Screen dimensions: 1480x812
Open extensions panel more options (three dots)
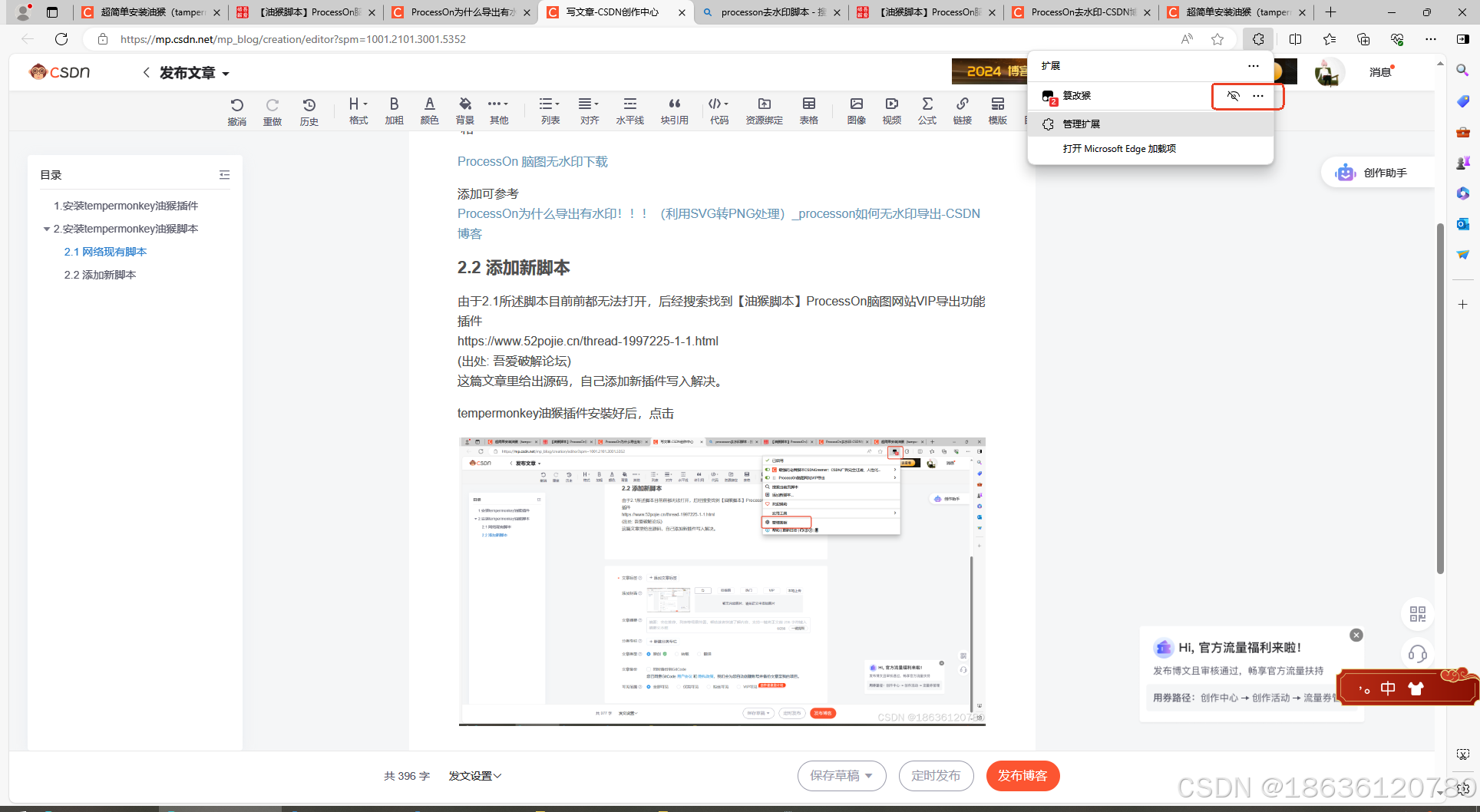[1253, 66]
